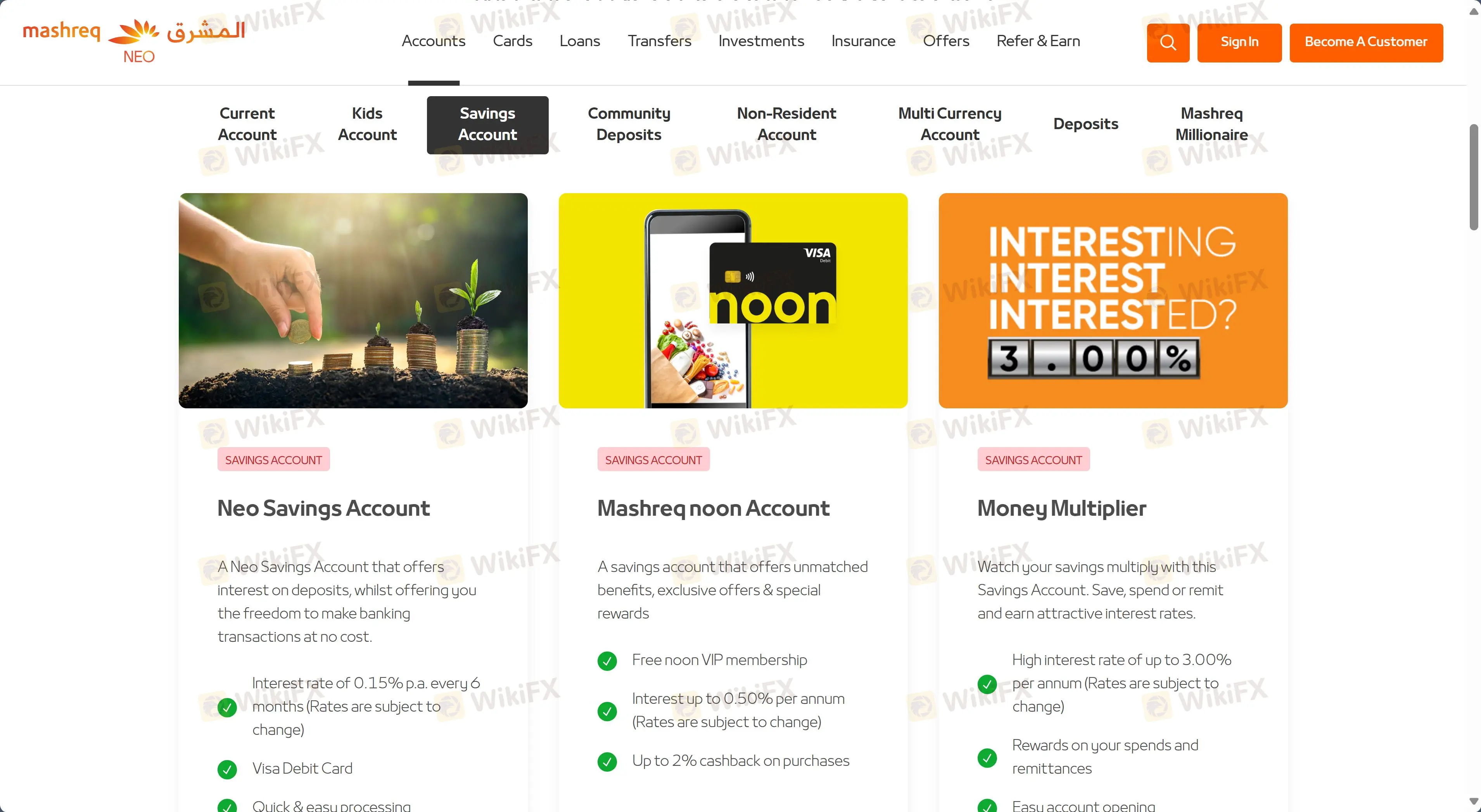Screen dimensions: 1481x812
Task: Click checkmark by Rewards on your spends
Action: pyautogui.click(x=987, y=757)
